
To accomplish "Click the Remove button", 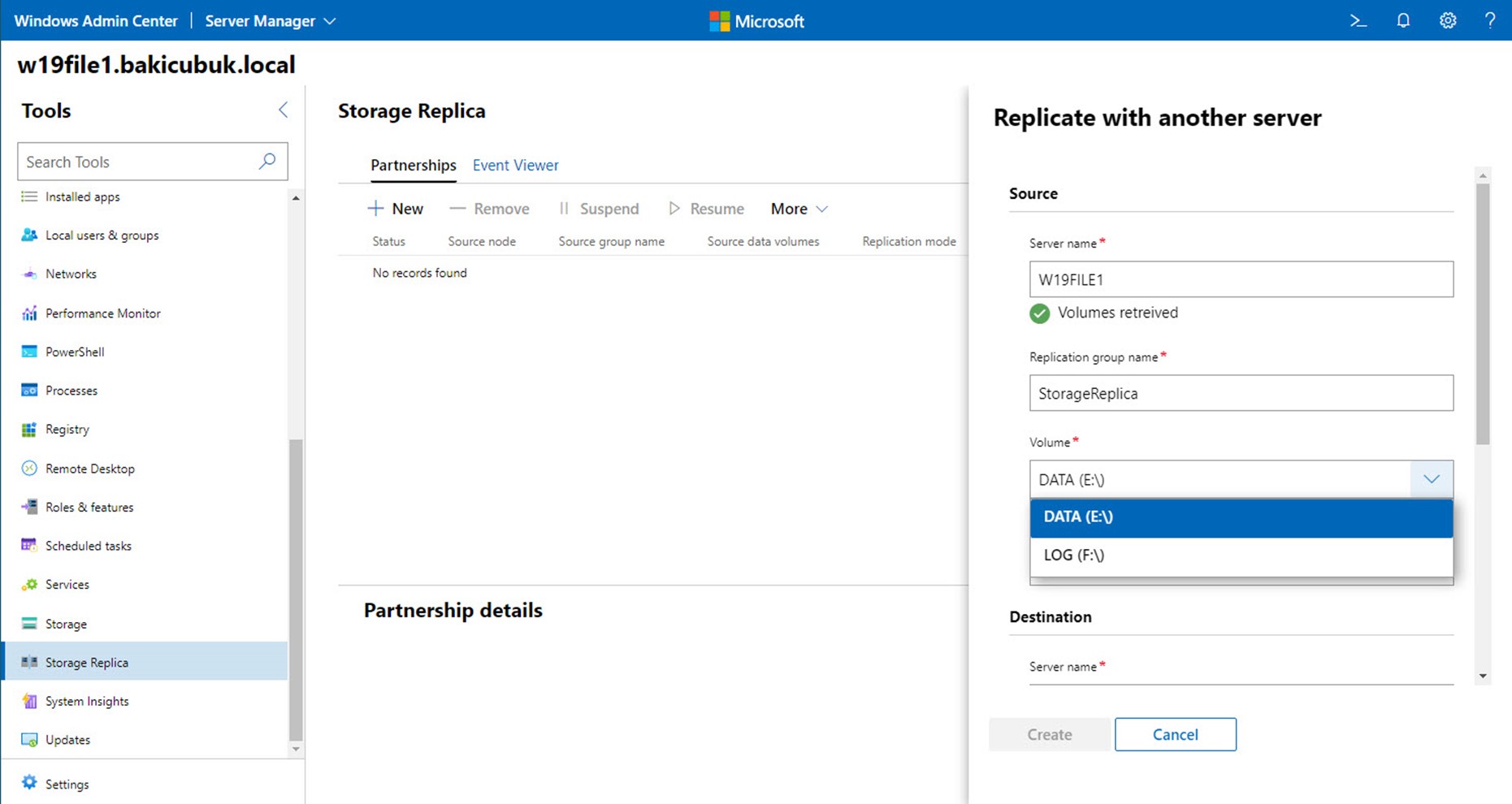I will [x=489, y=209].
